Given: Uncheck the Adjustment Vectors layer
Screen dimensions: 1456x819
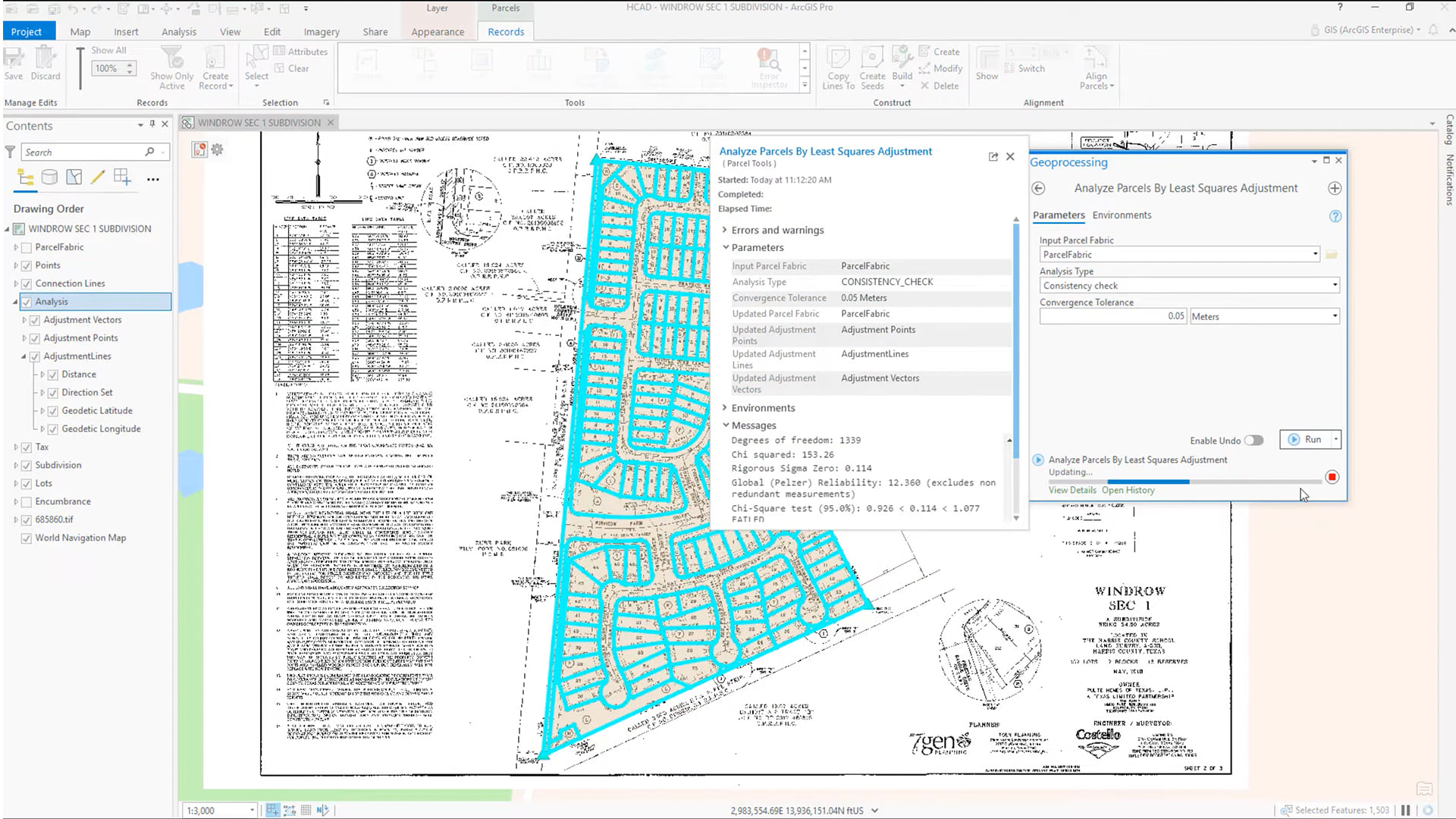Looking at the screenshot, I should pyautogui.click(x=35, y=319).
